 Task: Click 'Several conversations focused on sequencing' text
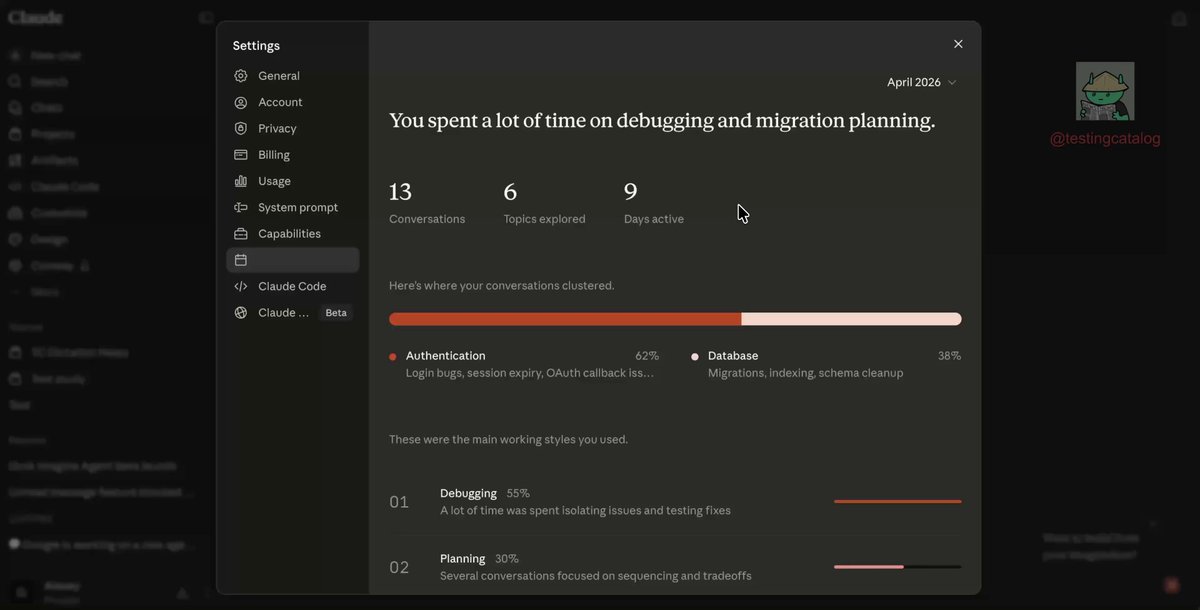click(x=596, y=576)
